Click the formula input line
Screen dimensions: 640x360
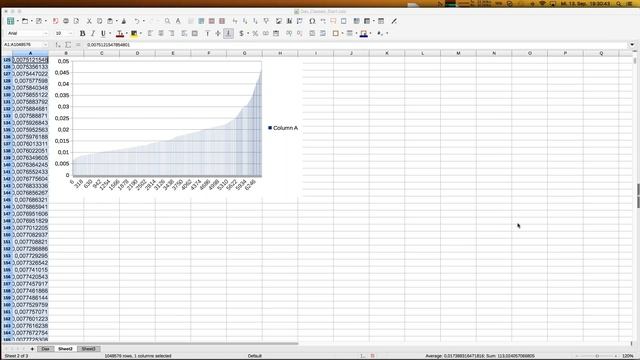tap(356, 44)
